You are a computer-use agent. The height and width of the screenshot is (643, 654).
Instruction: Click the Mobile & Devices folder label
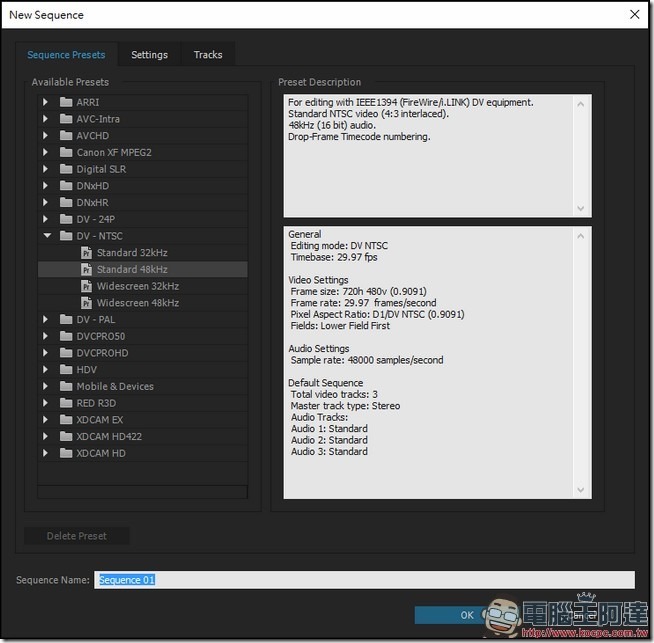(115, 387)
